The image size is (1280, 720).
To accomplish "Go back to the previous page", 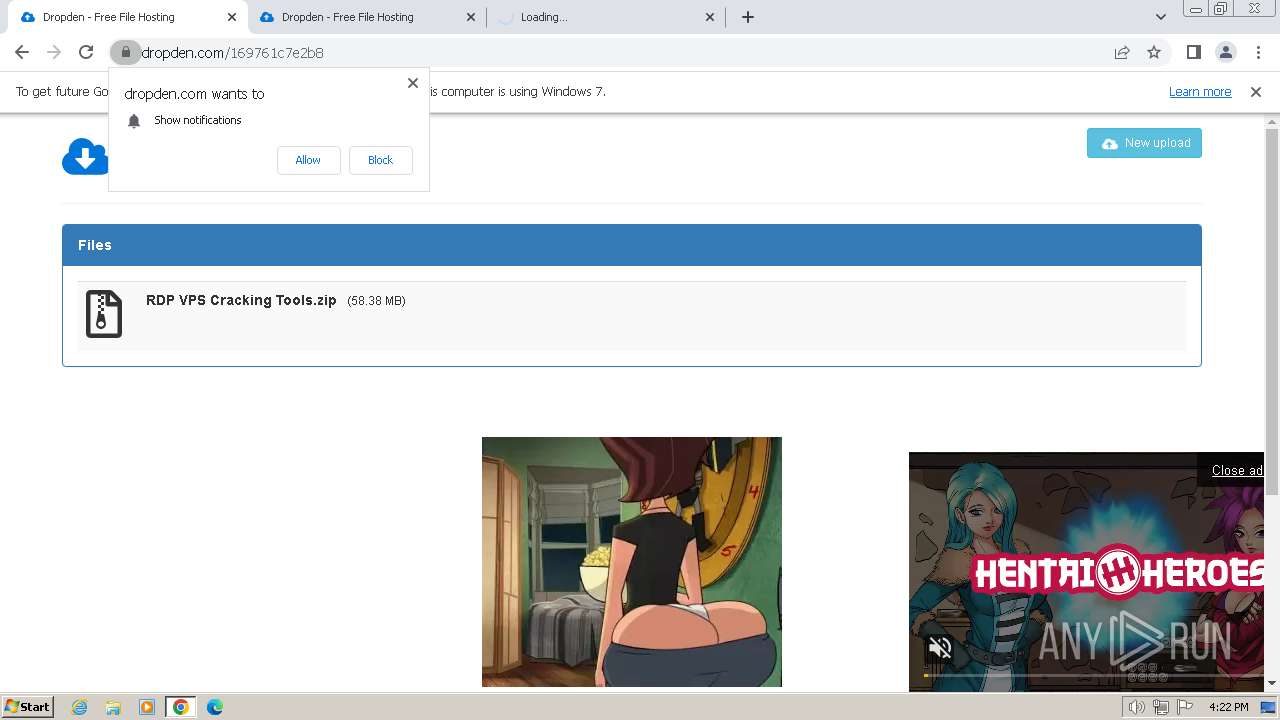I will pos(22,52).
